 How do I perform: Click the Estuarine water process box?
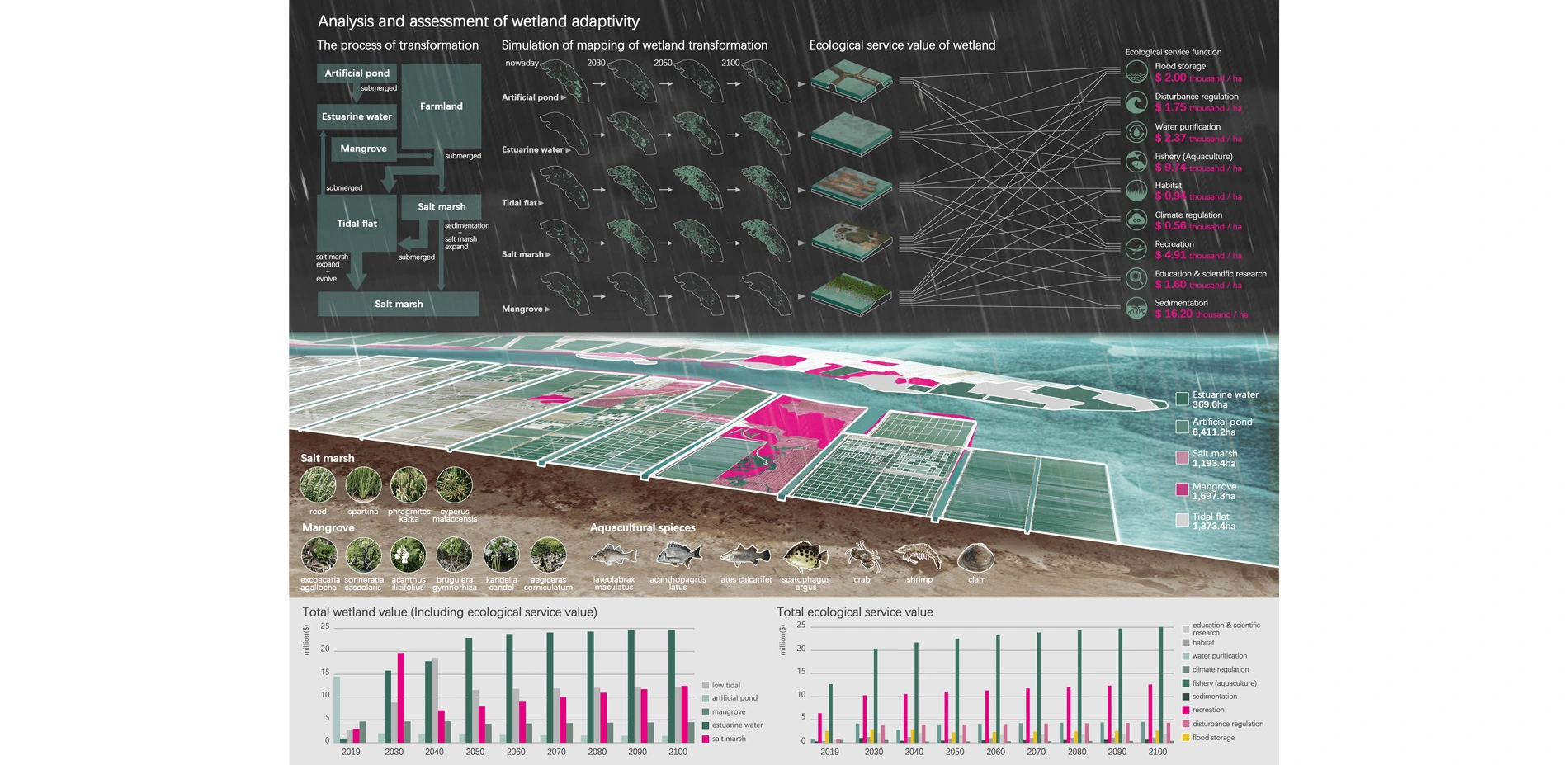(x=357, y=116)
